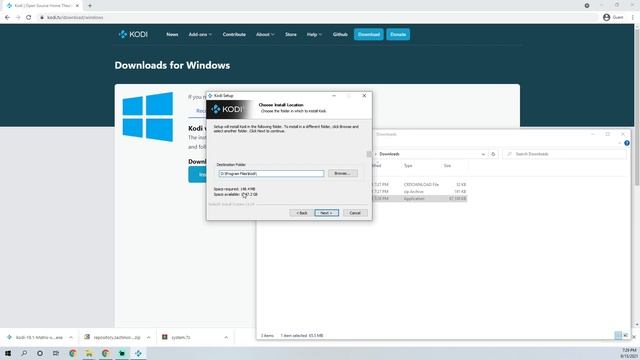Click the Destination Folder path field
This screenshot has height=360, width=640.
tap(271, 173)
